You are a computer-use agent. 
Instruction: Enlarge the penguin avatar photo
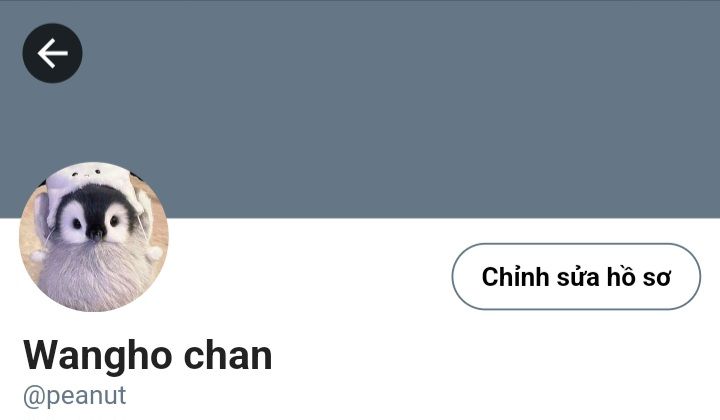94,237
